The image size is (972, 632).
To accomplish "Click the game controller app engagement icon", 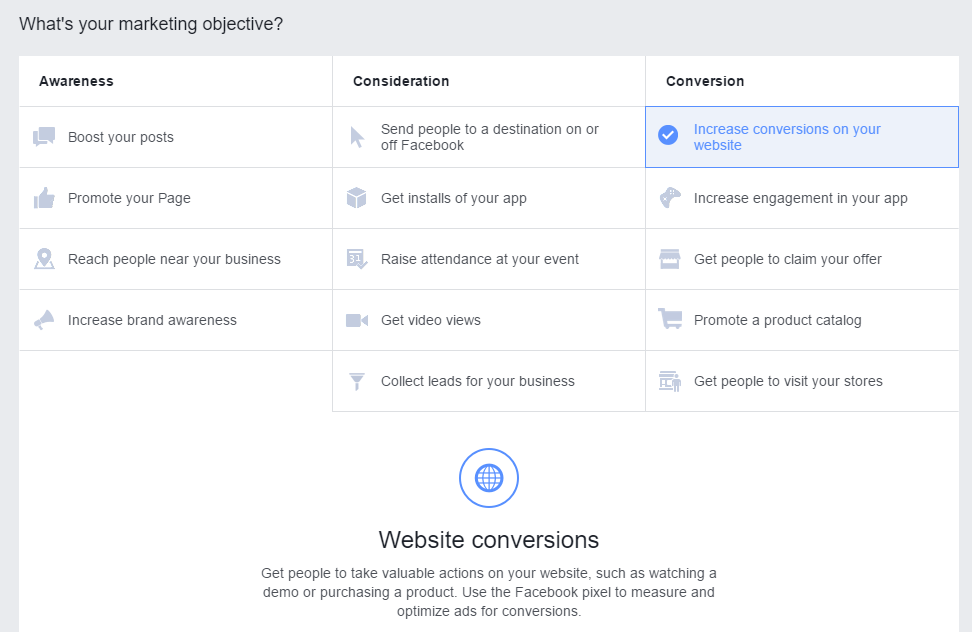I will 669,198.
